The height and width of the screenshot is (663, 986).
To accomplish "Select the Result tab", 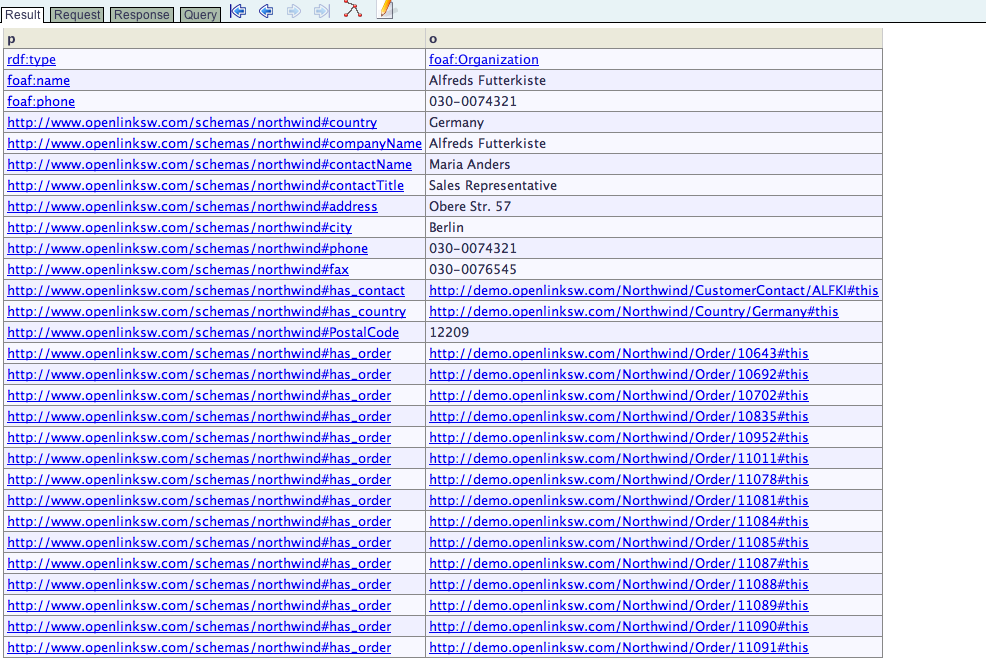I will 23,14.
